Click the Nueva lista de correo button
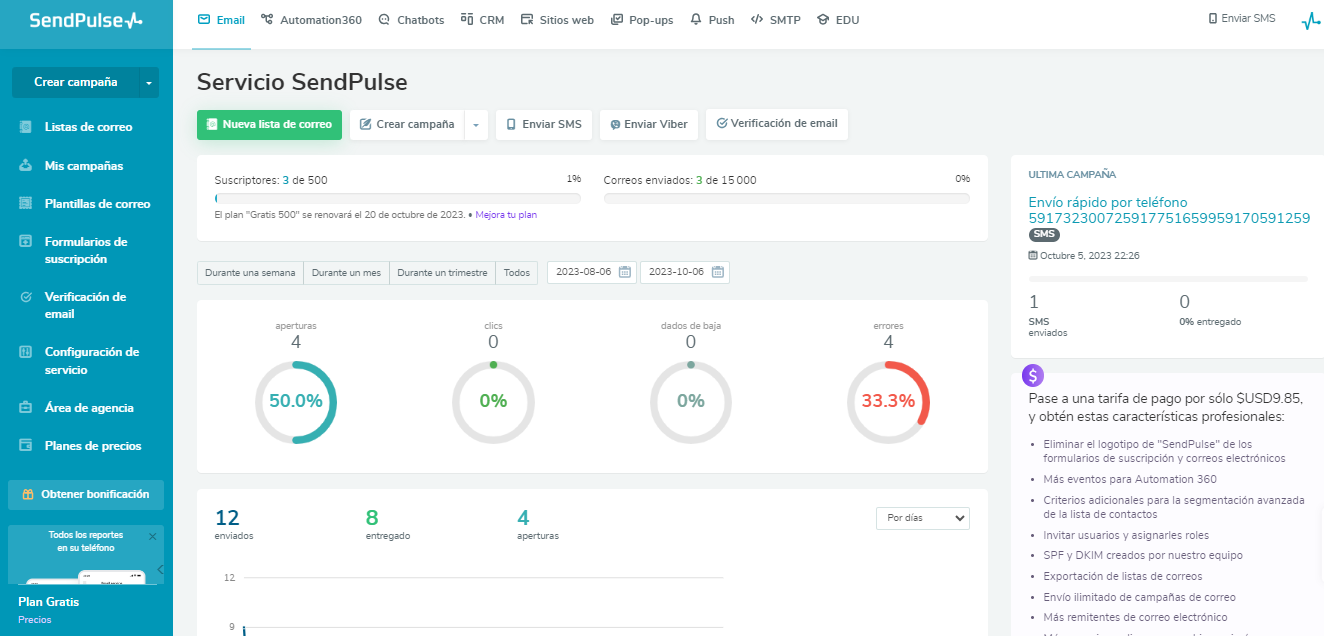The height and width of the screenshot is (636, 1324). tap(269, 125)
